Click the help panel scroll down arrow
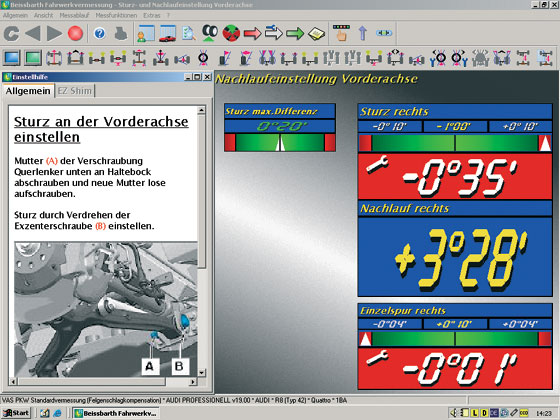 pyautogui.click(x=201, y=372)
